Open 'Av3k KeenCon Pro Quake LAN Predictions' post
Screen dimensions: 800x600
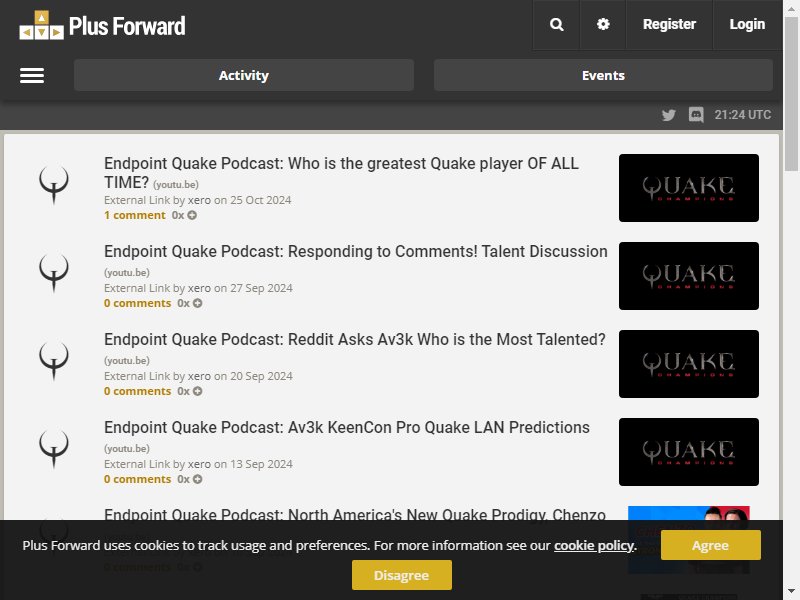pos(347,428)
